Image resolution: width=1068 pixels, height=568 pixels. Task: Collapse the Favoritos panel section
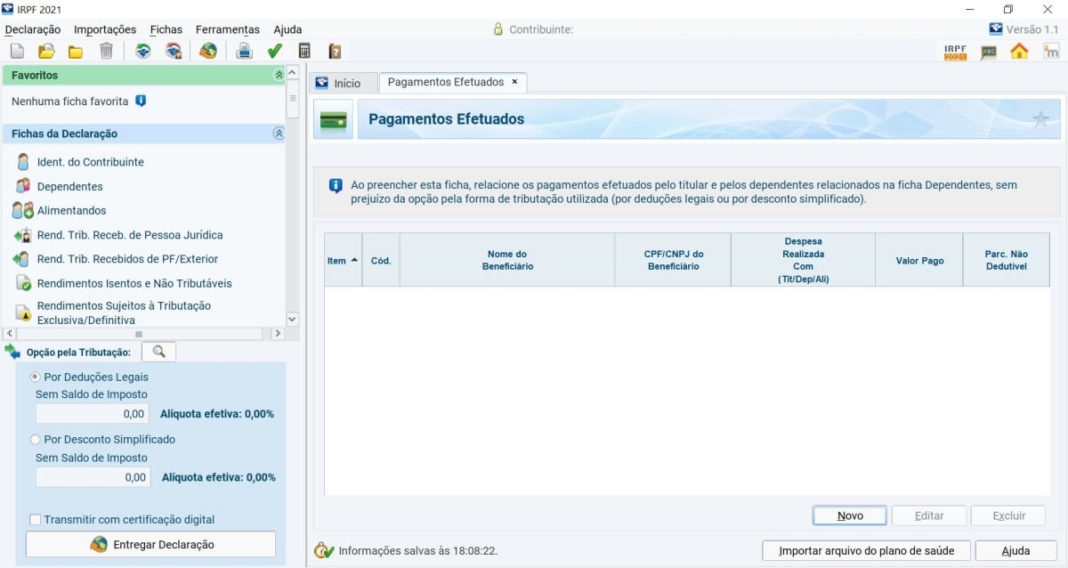(x=279, y=75)
